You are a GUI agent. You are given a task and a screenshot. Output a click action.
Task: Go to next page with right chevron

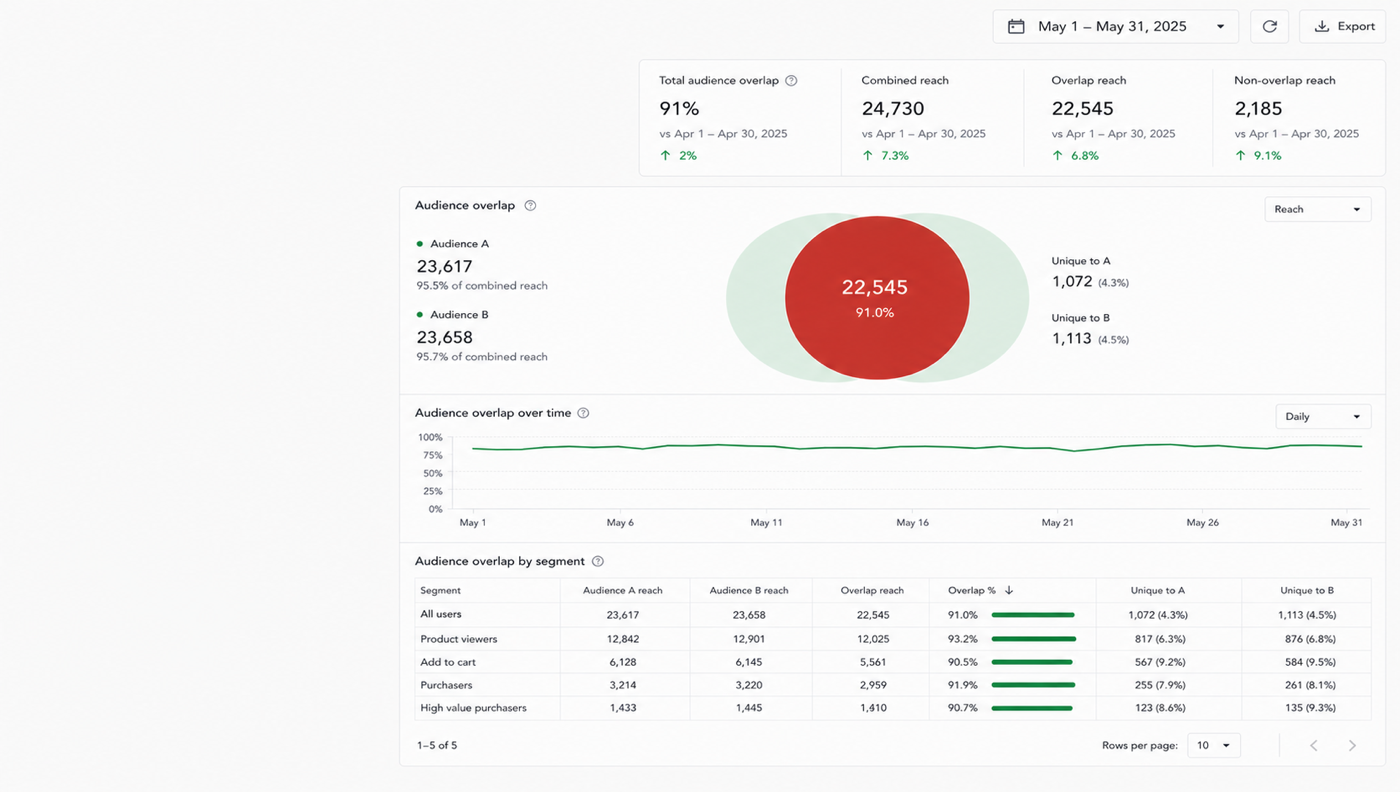click(x=1352, y=746)
